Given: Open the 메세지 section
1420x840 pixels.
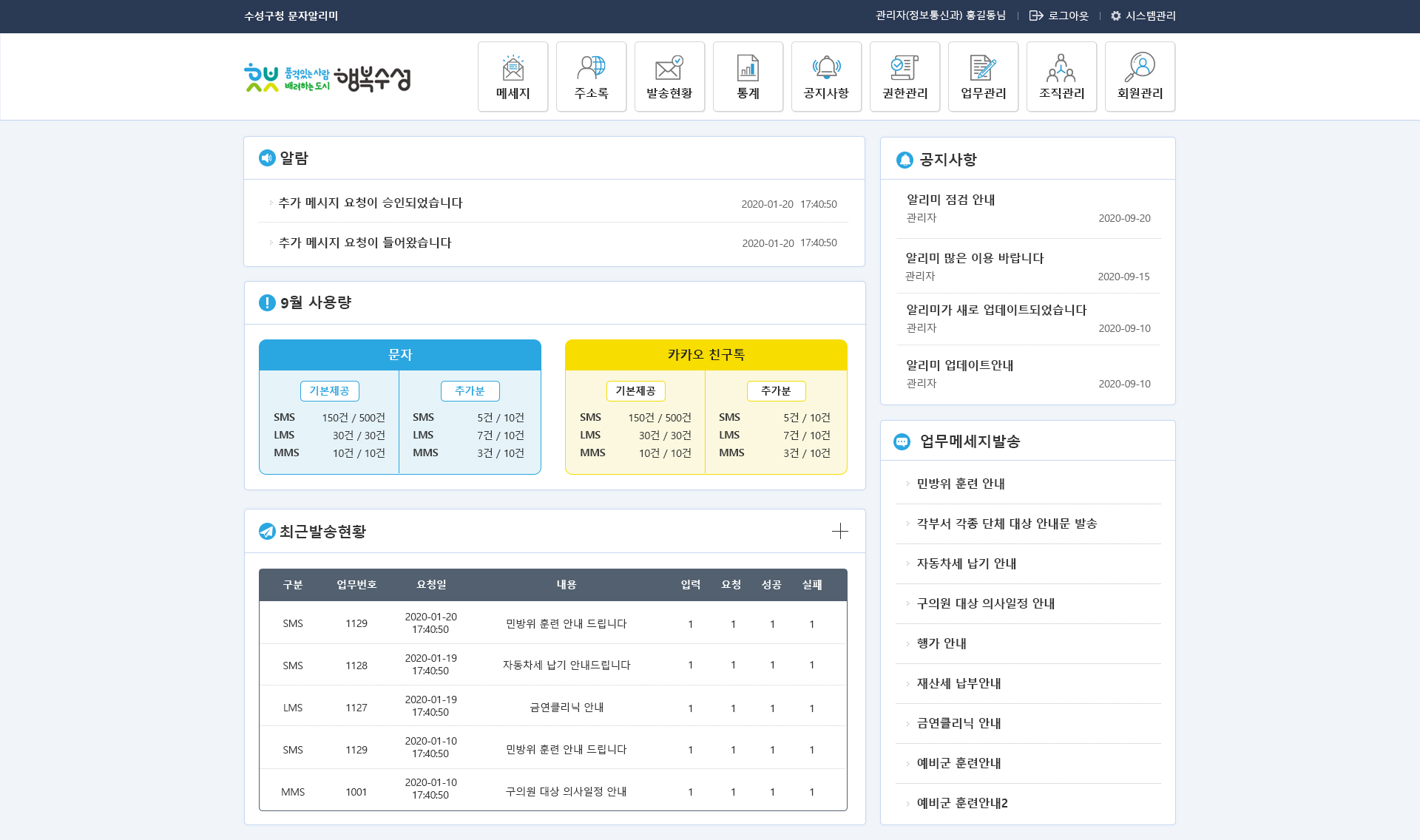Looking at the screenshot, I should tap(513, 76).
